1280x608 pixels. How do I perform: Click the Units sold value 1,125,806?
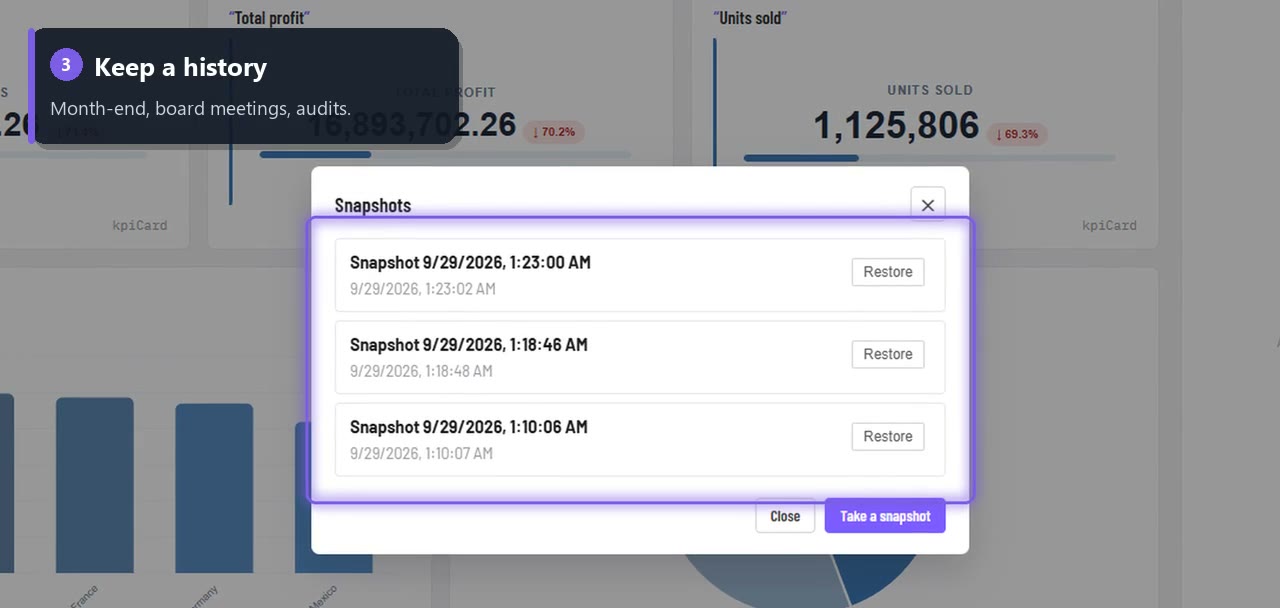pyautogui.click(x=896, y=125)
